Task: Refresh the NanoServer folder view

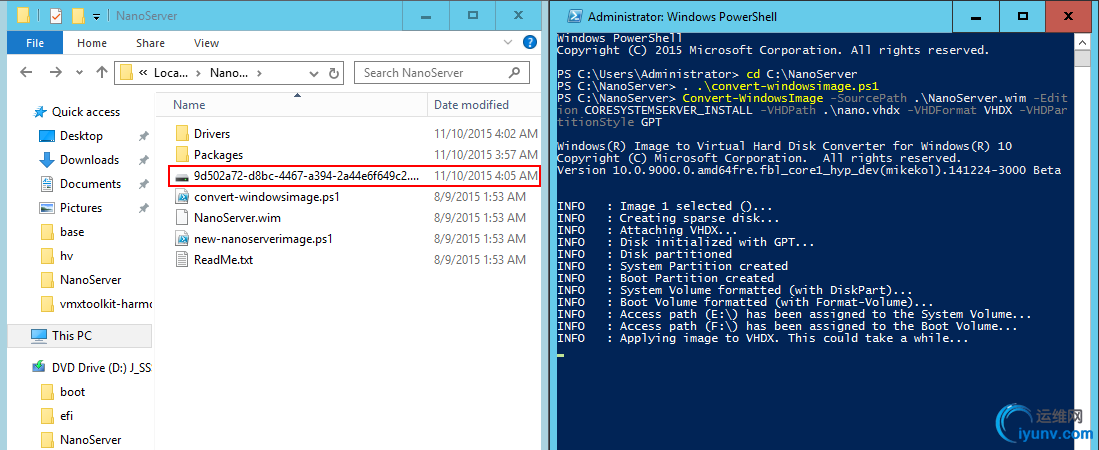Action: [x=334, y=73]
